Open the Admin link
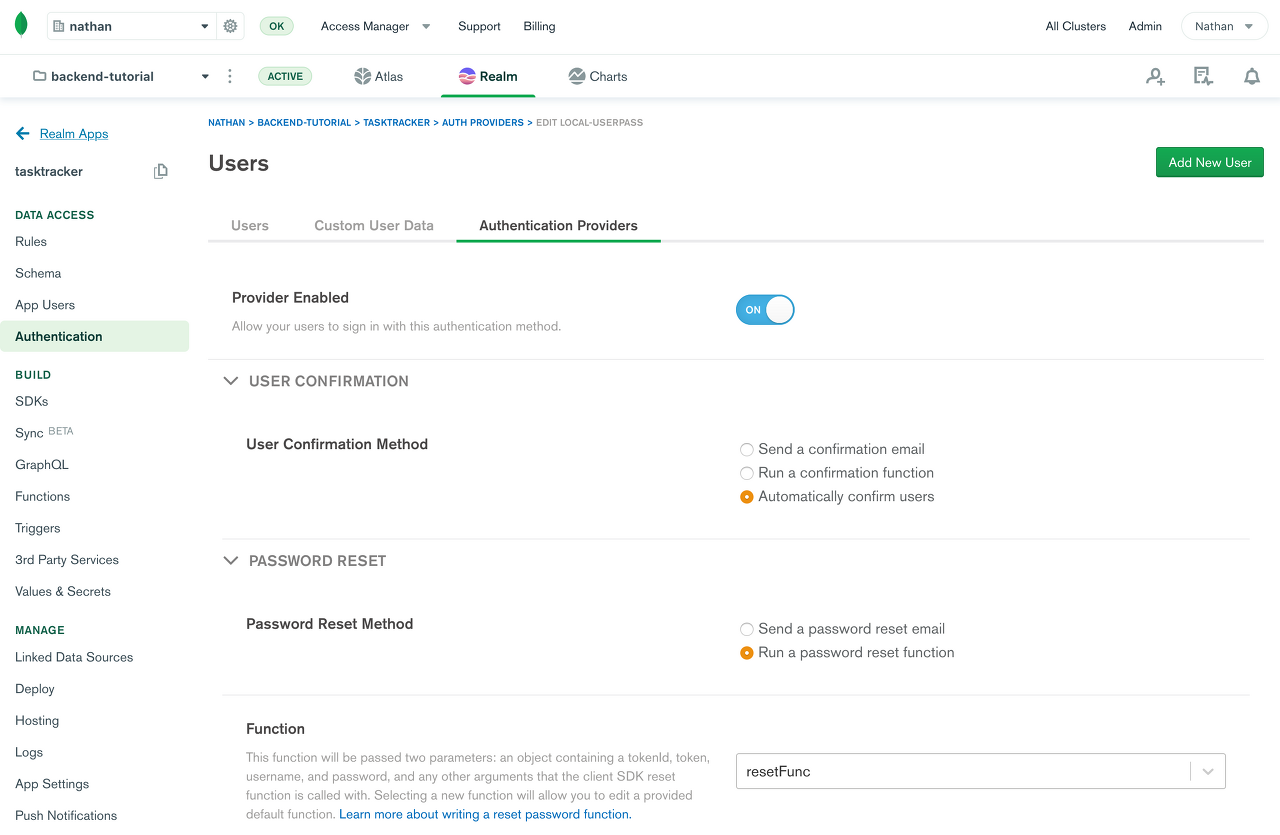 tap(1145, 26)
